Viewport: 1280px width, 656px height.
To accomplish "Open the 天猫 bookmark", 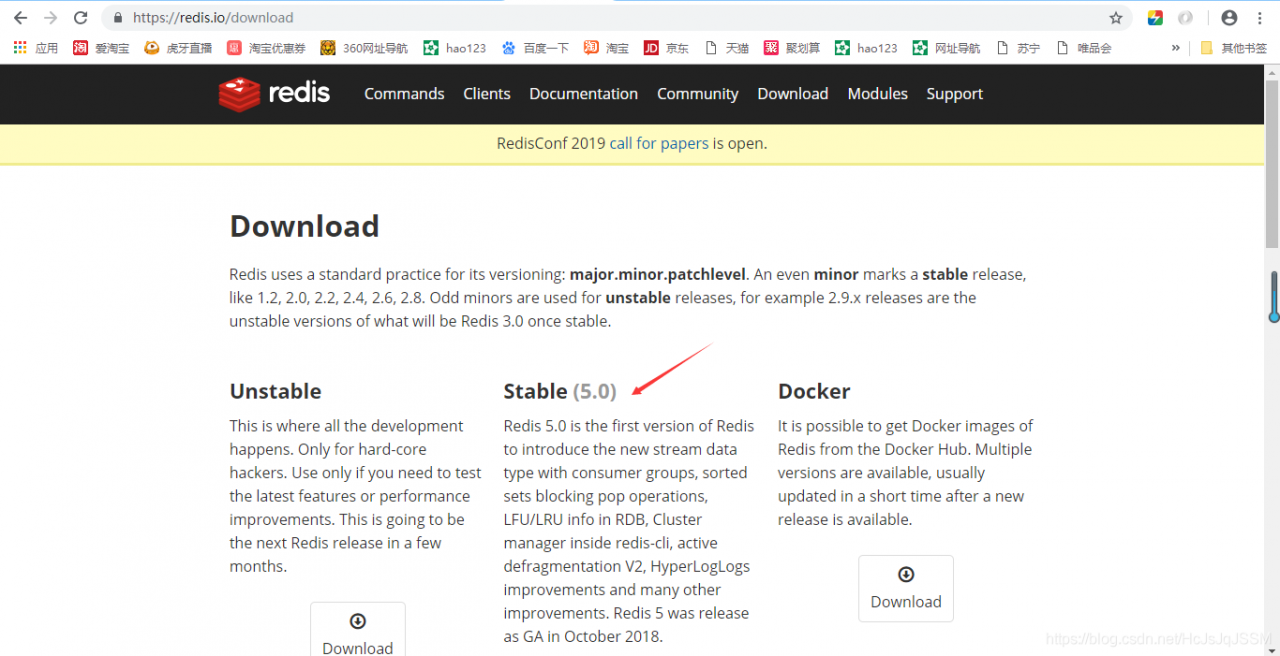I will pos(727,48).
